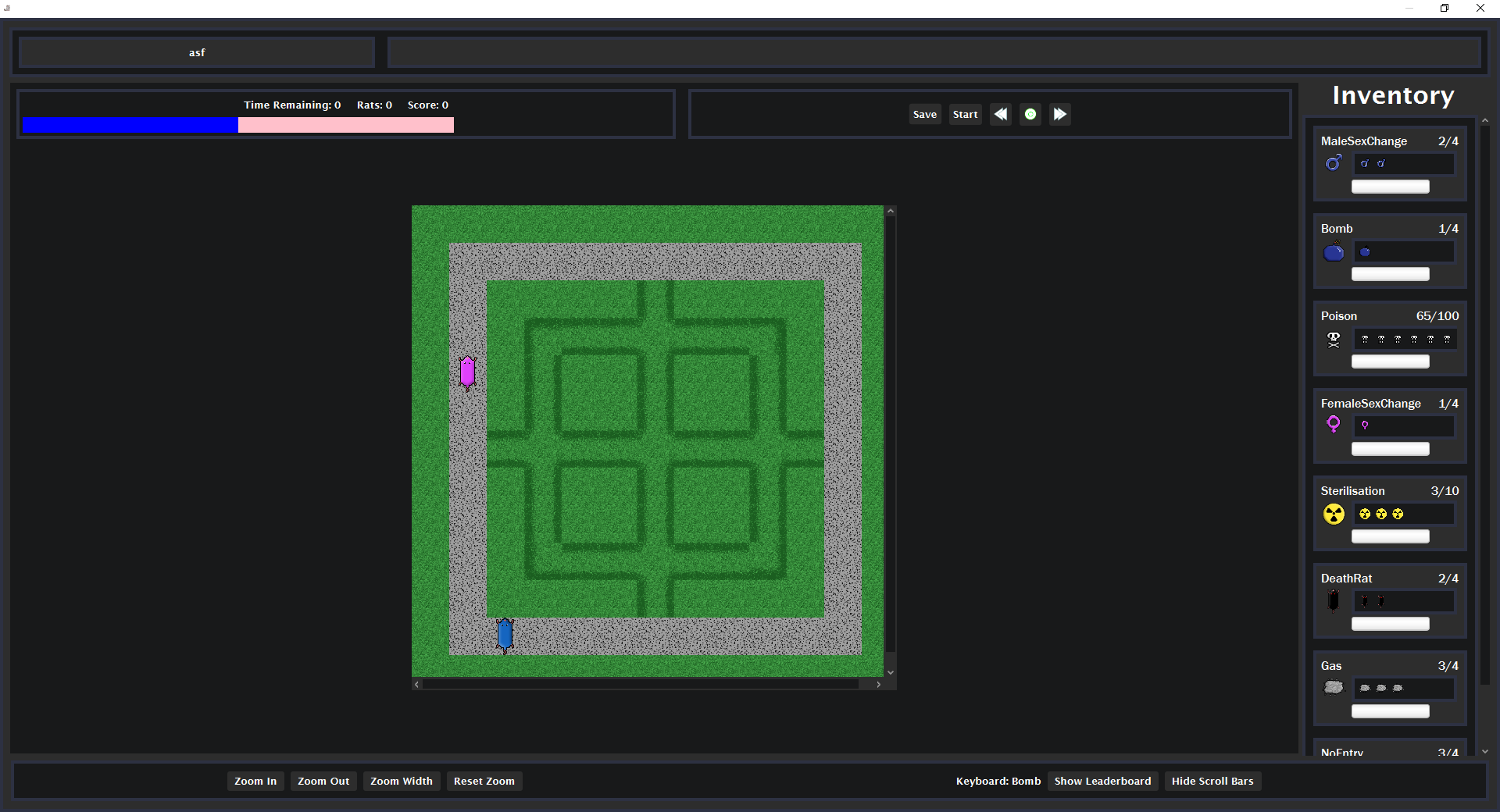The image size is (1500, 812).
Task: Pick up the Sterilisation radiation icon
Action: coord(1334,514)
